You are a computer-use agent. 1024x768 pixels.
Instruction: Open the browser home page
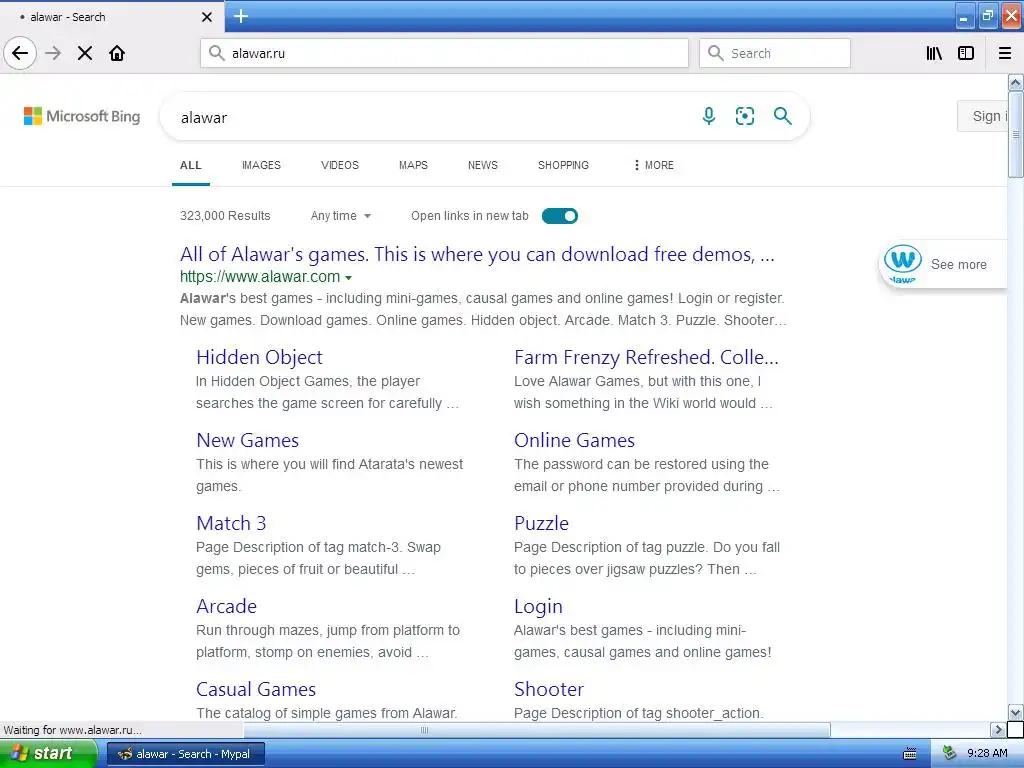coord(117,53)
